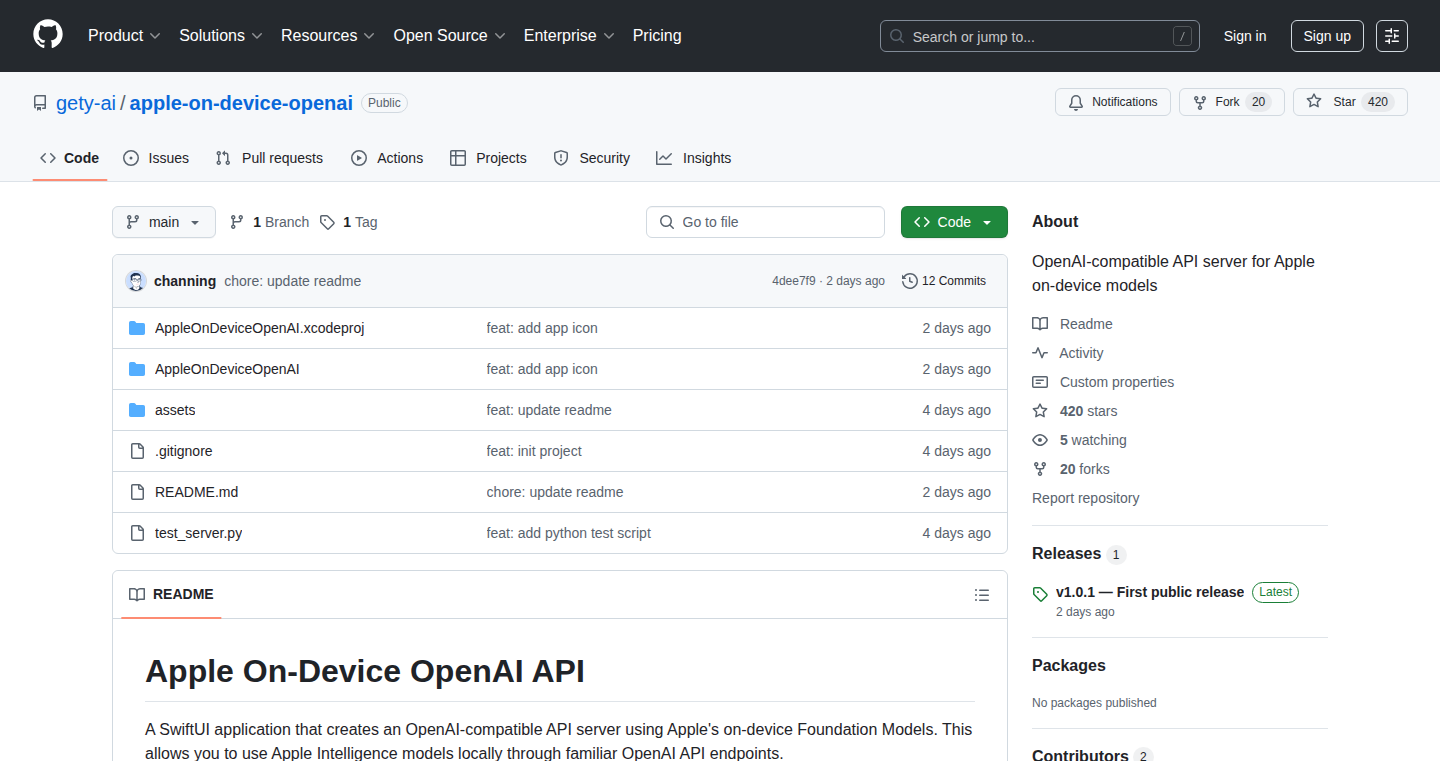Switch to the Pull requests tab
The image size is (1440, 761).
pyautogui.click(x=270, y=158)
